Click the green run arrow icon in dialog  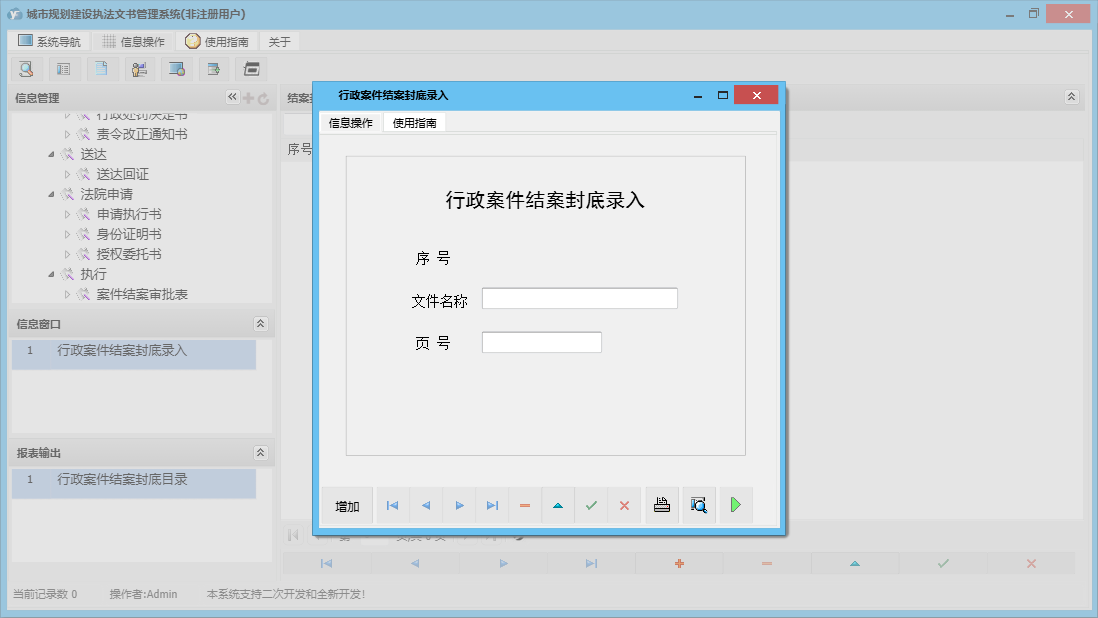(x=736, y=505)
